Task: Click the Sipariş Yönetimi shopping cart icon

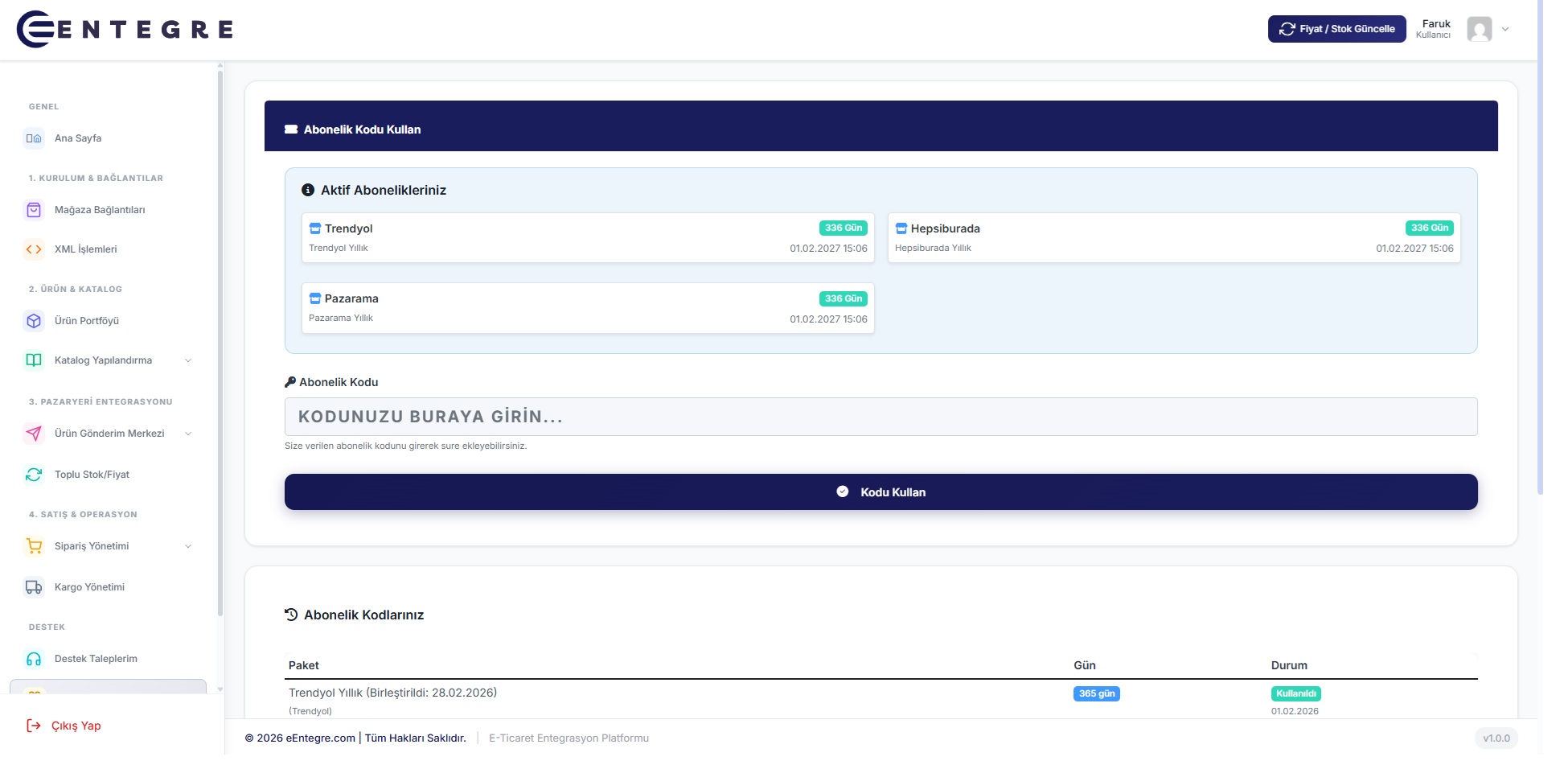Action: click(34, 546)
